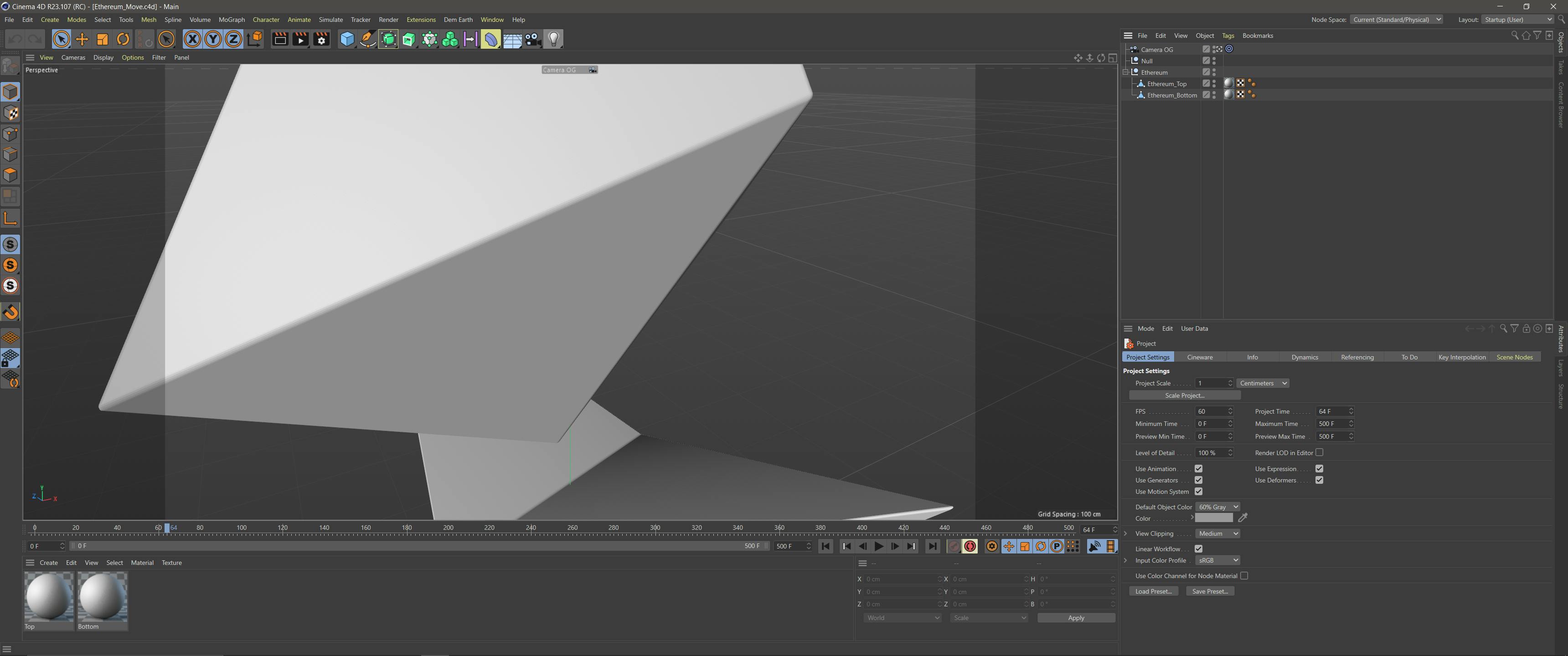Open Edit Render Settings icon
This screenshot has height=656, width=1568.
tap(321, 40)
